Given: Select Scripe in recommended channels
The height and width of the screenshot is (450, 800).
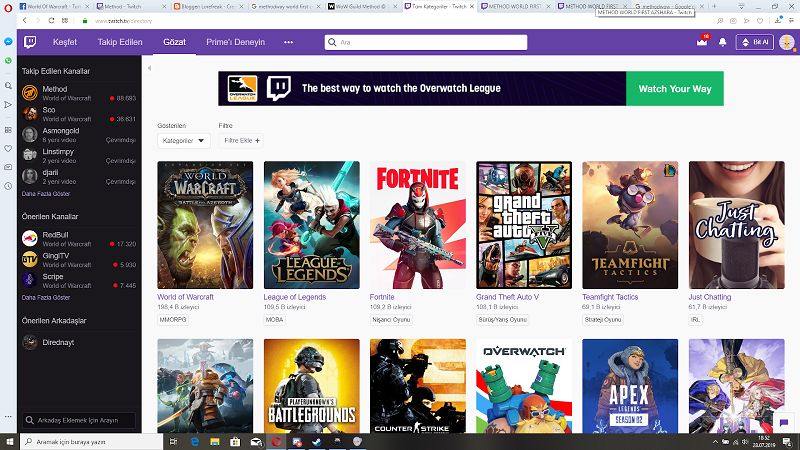Looking at the screenshot, I should pos(79,281).
